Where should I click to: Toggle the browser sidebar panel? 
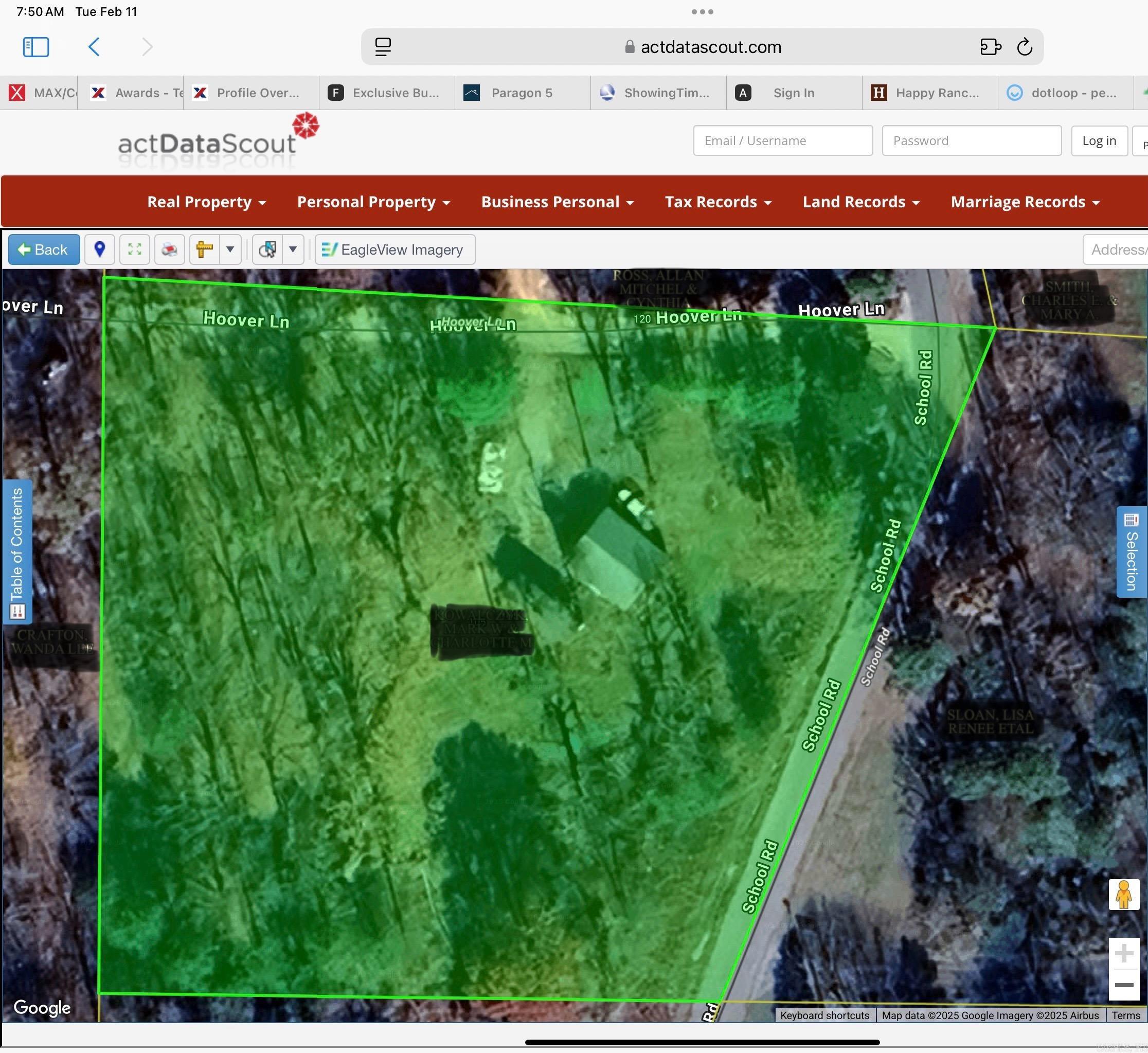(36, 47)
